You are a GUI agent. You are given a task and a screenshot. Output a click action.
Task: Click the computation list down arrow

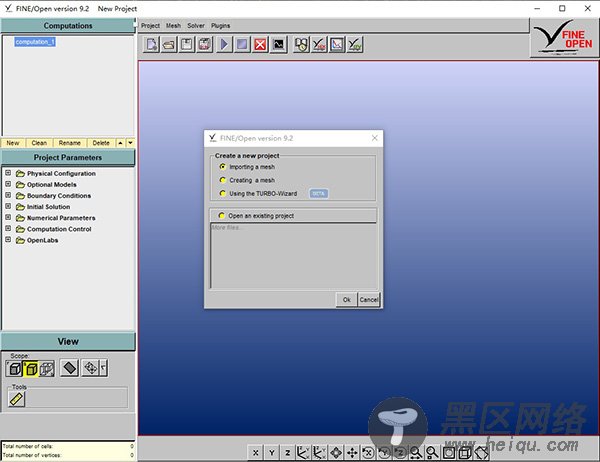130,143
